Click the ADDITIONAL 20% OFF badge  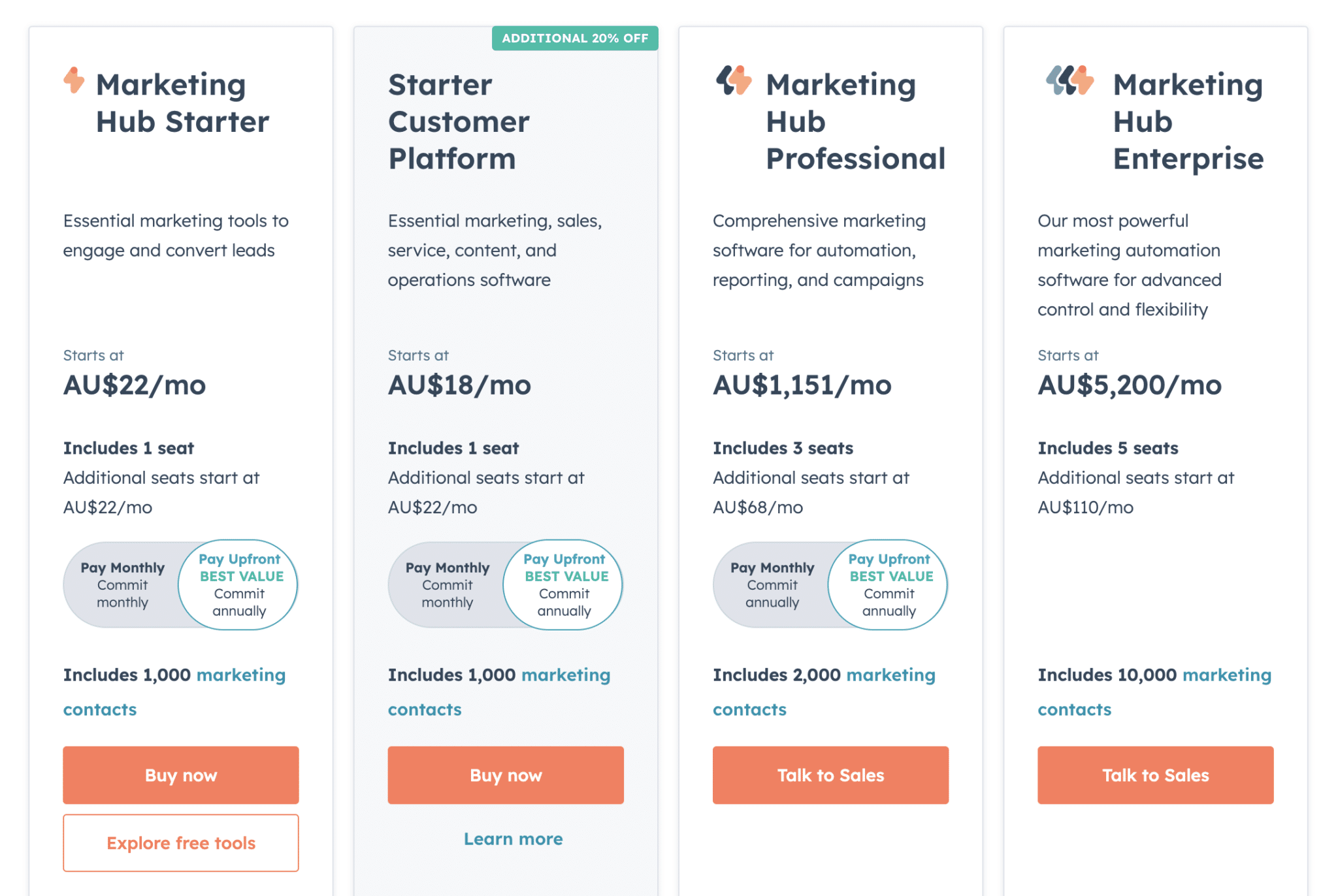click(574, 38)
